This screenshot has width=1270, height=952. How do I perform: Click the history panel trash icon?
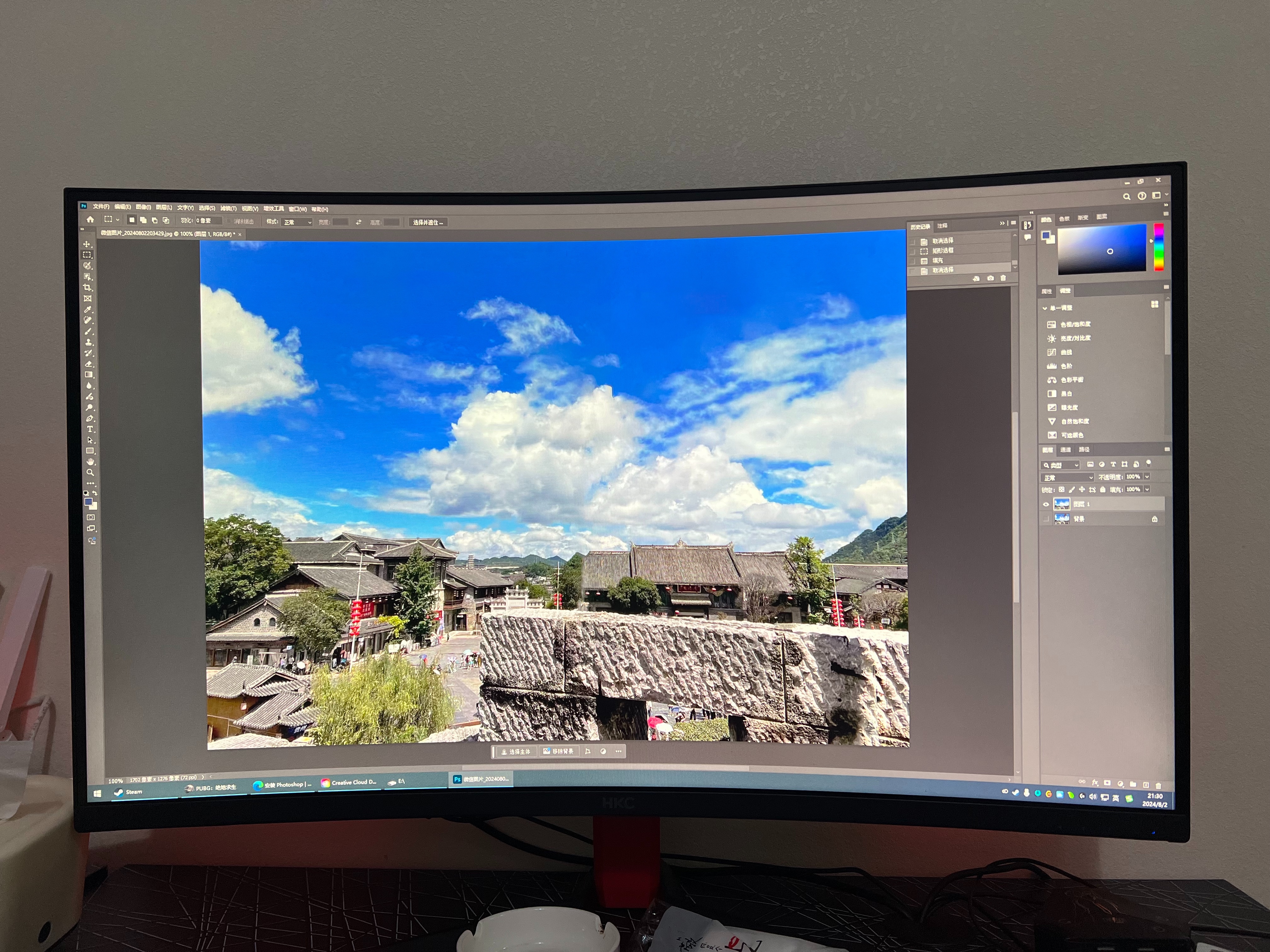click(1003, 278)
